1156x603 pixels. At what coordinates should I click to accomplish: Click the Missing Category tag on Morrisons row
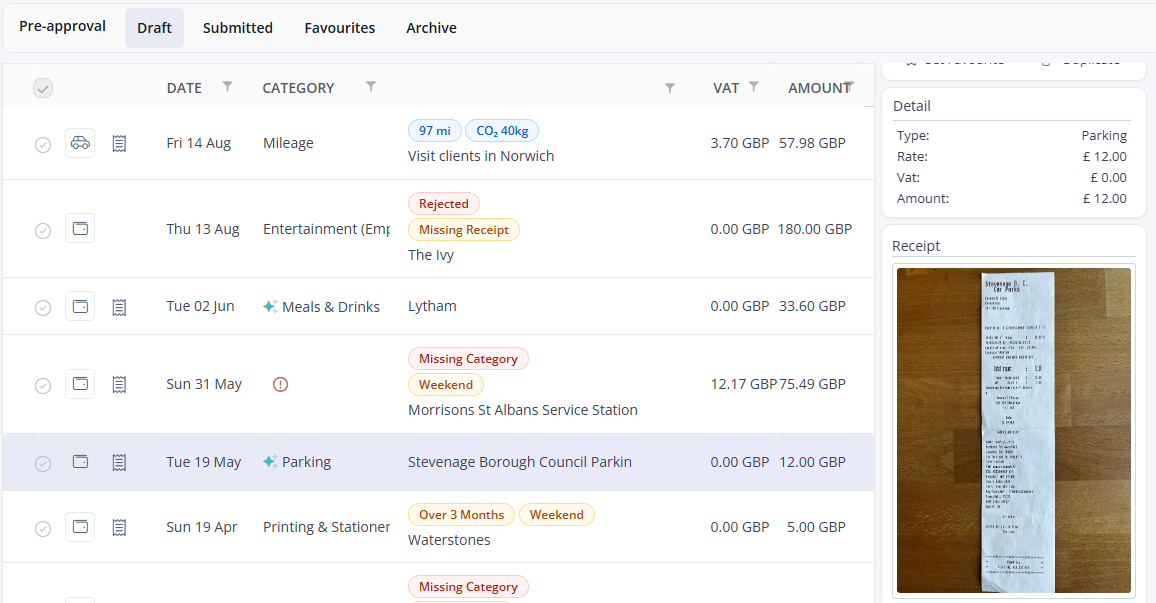coord(468,358)
